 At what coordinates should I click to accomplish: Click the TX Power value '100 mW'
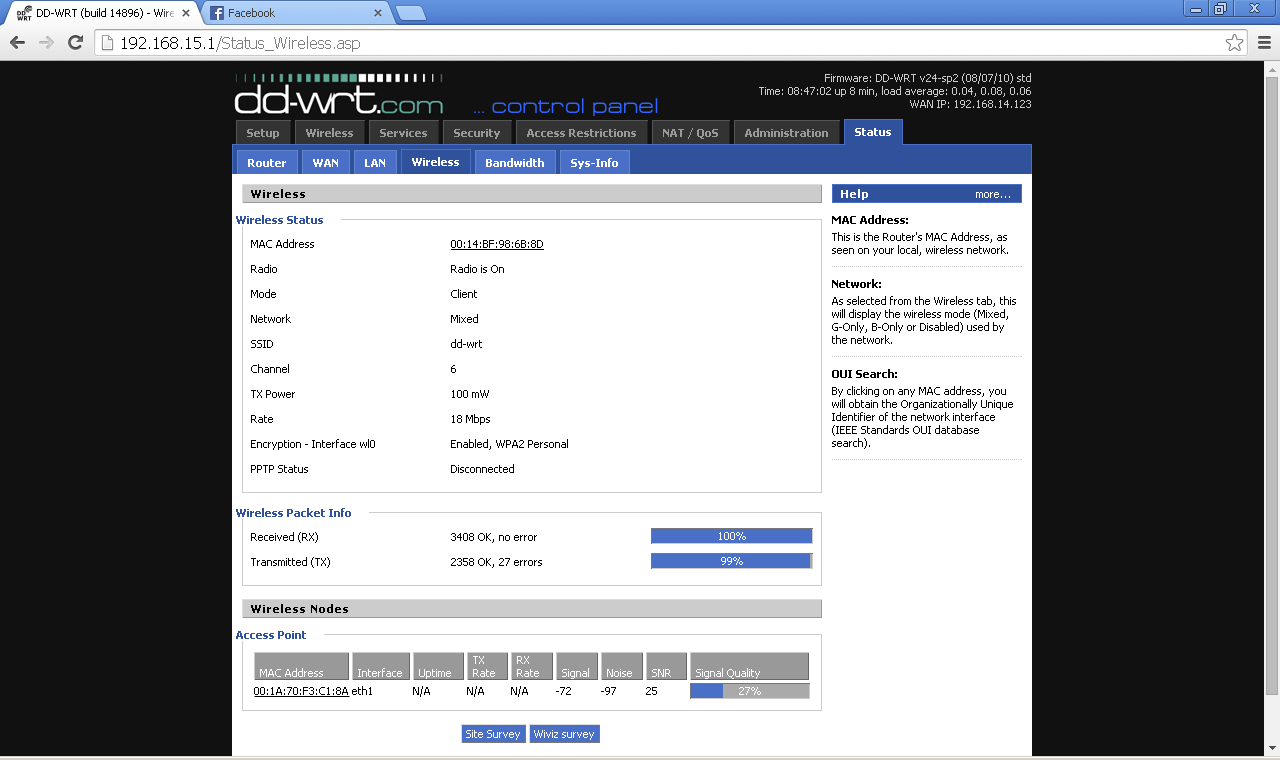(x=470, y=394)
